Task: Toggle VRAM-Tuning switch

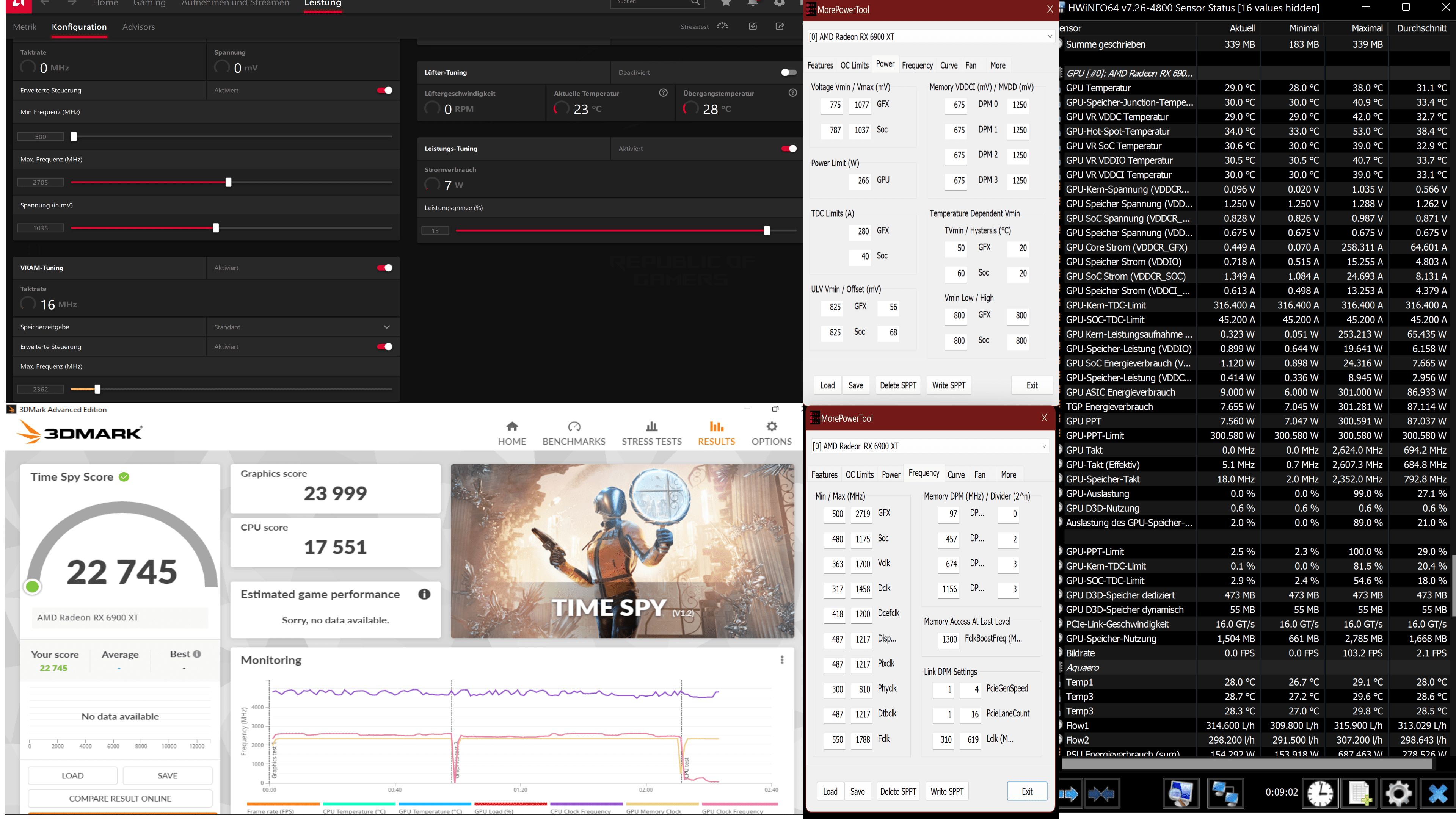Action: coord(385,268)
